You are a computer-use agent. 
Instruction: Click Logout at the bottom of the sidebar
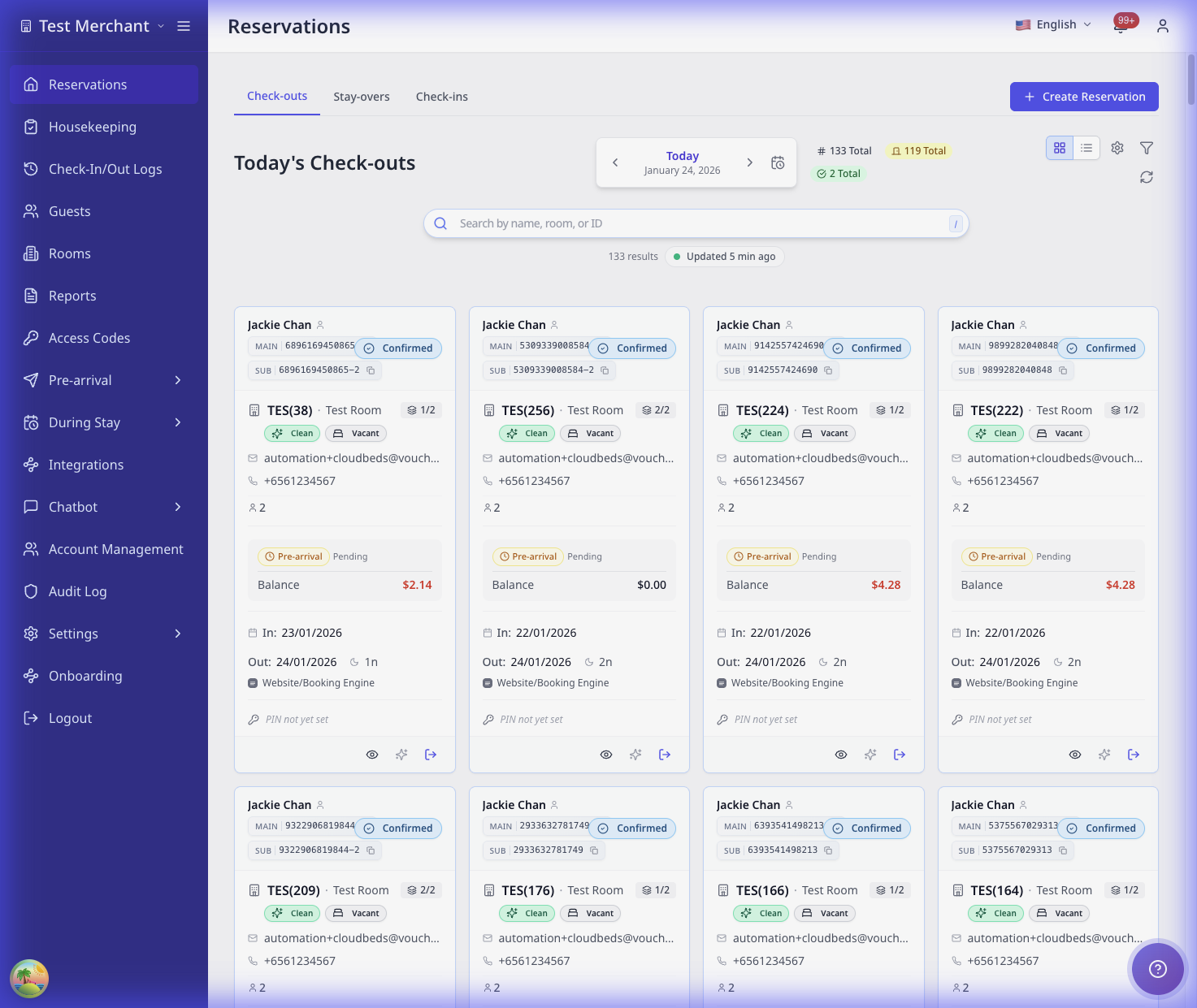[x=70, y=718]
